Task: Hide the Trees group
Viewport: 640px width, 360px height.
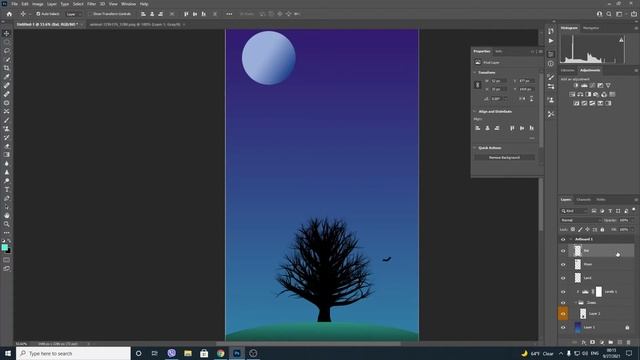Action: point(563,303)
